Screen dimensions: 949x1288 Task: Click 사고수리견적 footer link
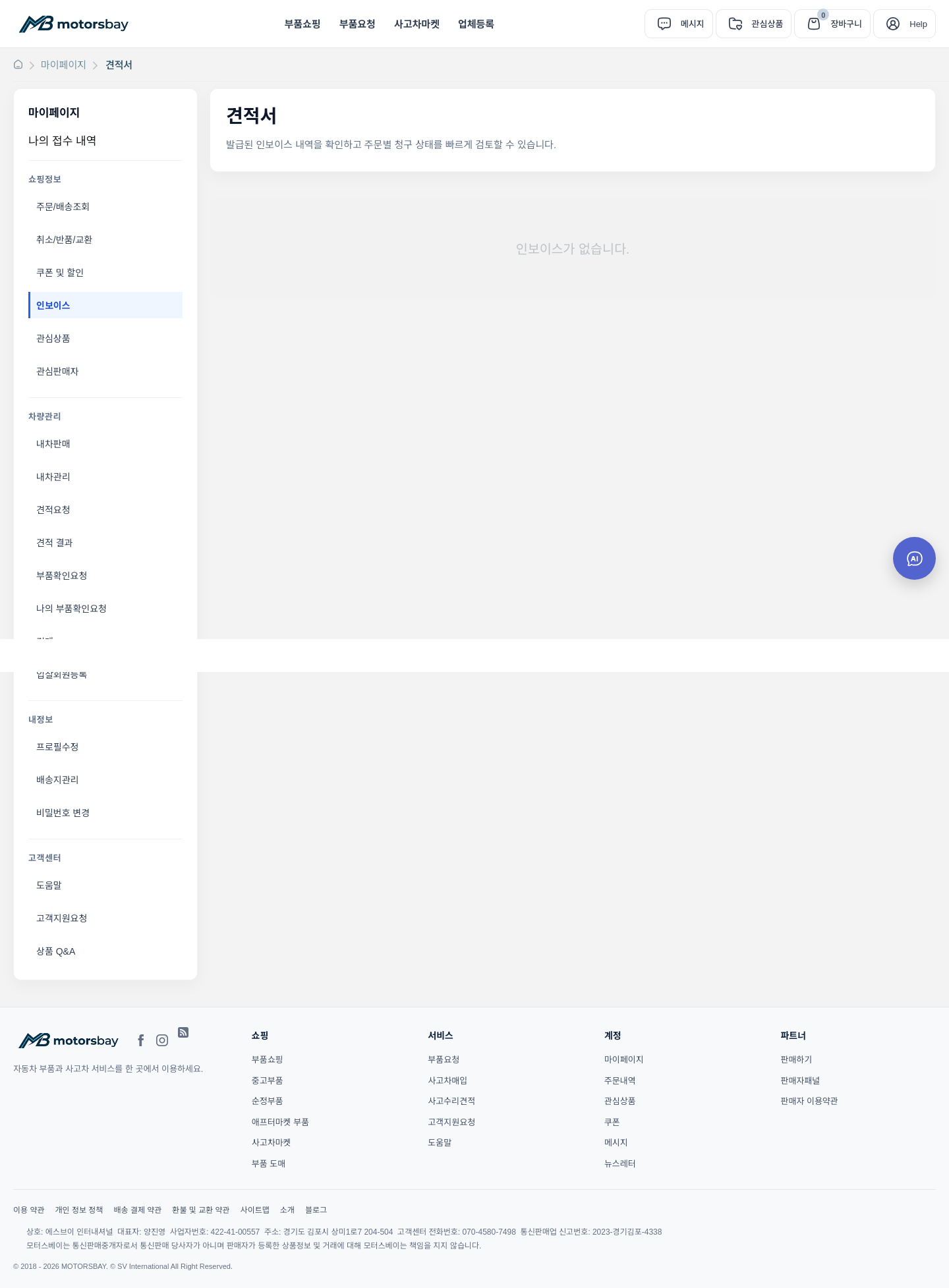pos(451,1101)
